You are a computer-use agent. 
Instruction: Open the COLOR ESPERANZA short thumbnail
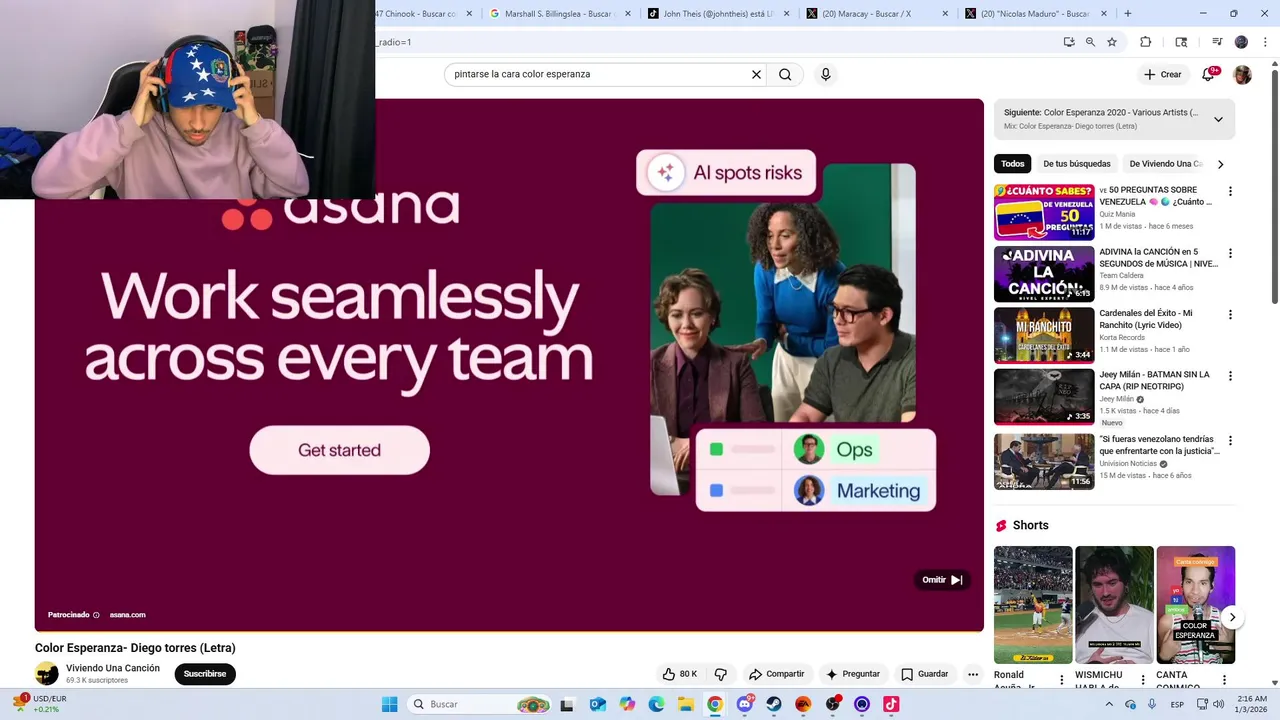(x=1196, y=605)
